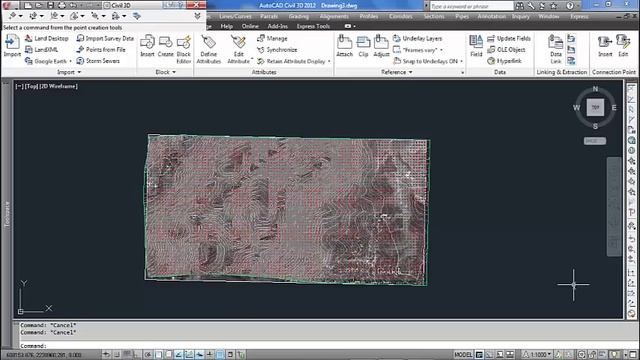Open the Pipes menu
640x360 pixels.
(x=462, y=16)
